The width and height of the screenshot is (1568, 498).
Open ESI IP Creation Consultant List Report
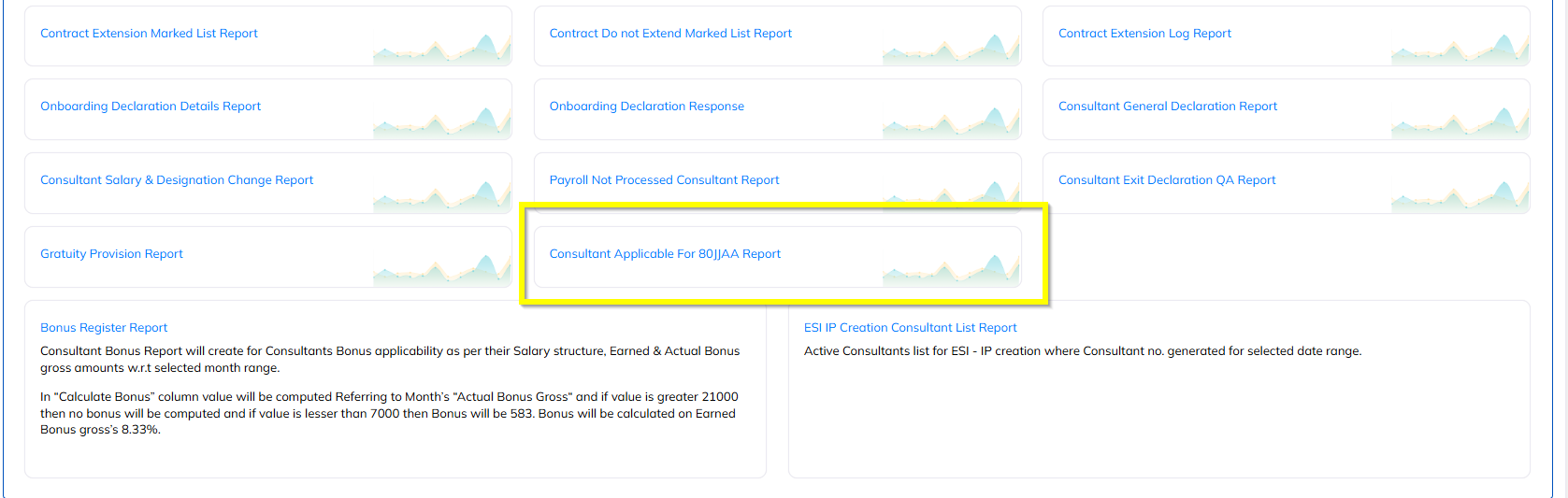tap(910, 328)
